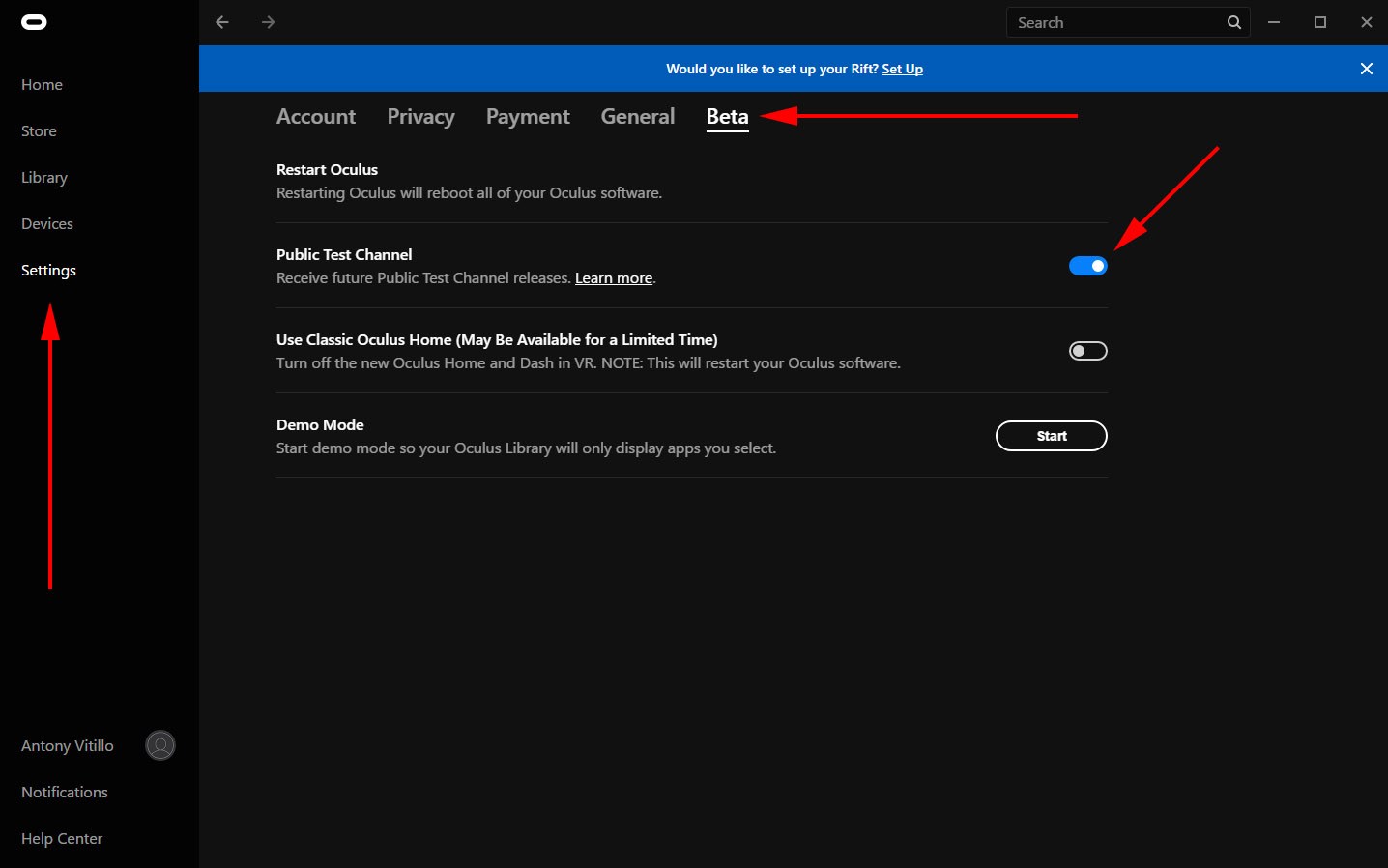The height and width of the screenshot is (868, 1388).
Task: Open Home in the sidebar
Action: tap(42, 85)
